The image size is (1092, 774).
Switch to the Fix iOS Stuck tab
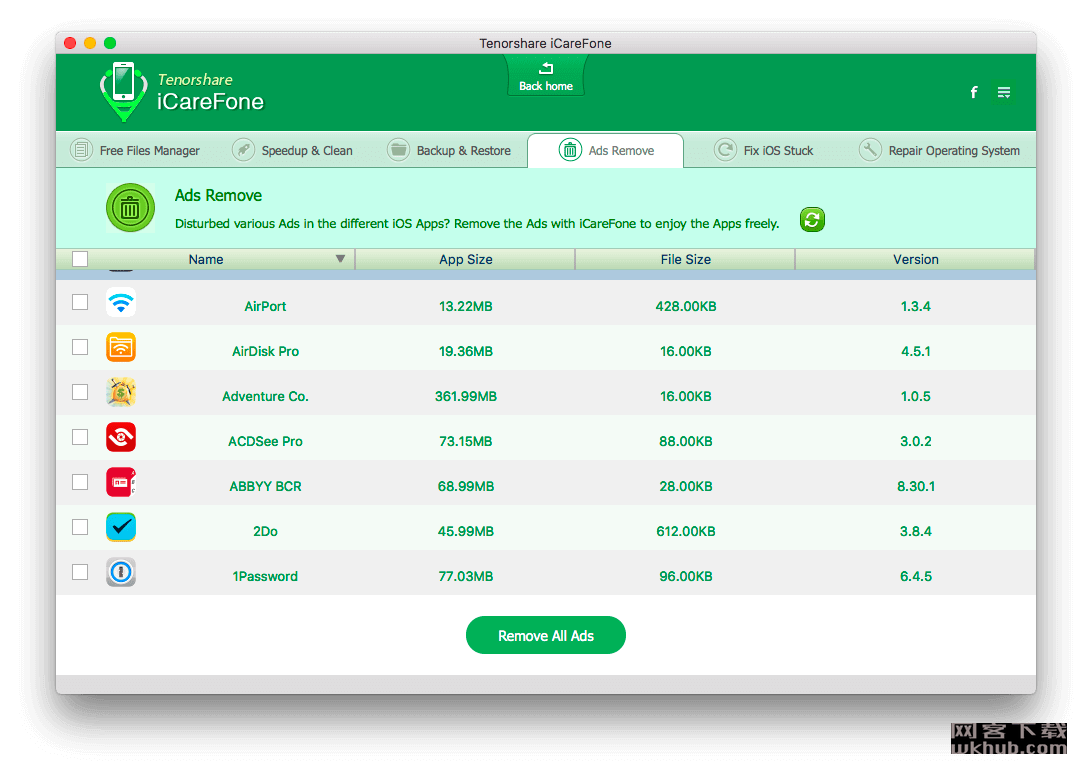pos(764,150)
